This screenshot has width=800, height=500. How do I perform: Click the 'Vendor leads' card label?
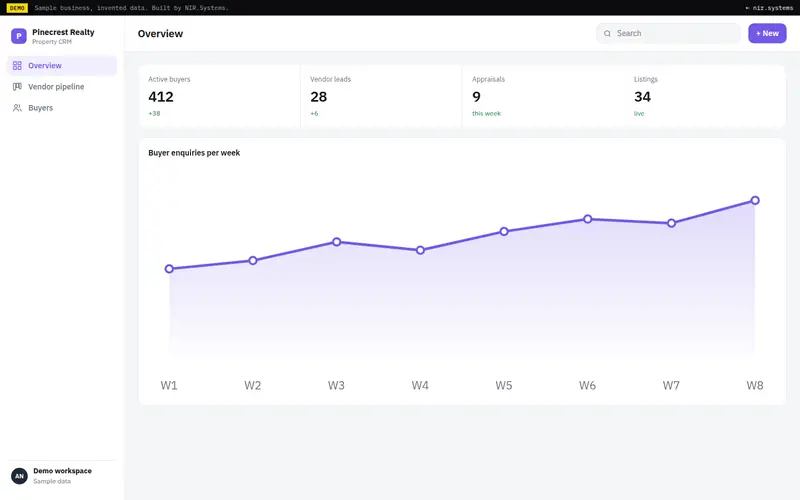pyautogui.click(x=331, y=79)
